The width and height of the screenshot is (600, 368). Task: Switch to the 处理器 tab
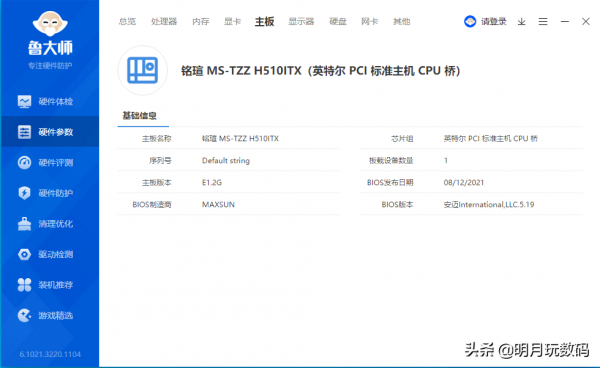pyautogui.click(x=164, y=21)
